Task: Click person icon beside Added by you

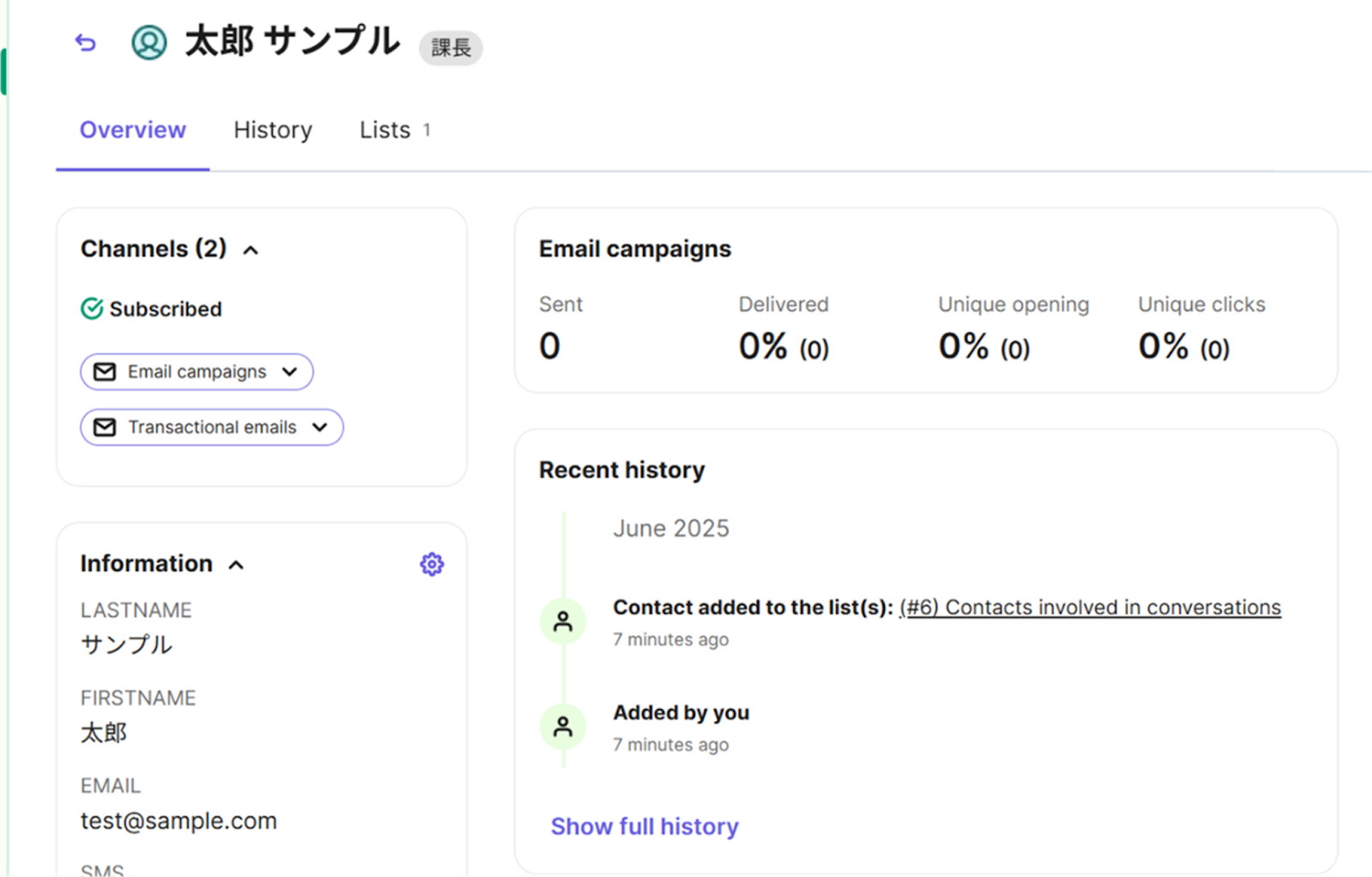Action: pos(563,727)
